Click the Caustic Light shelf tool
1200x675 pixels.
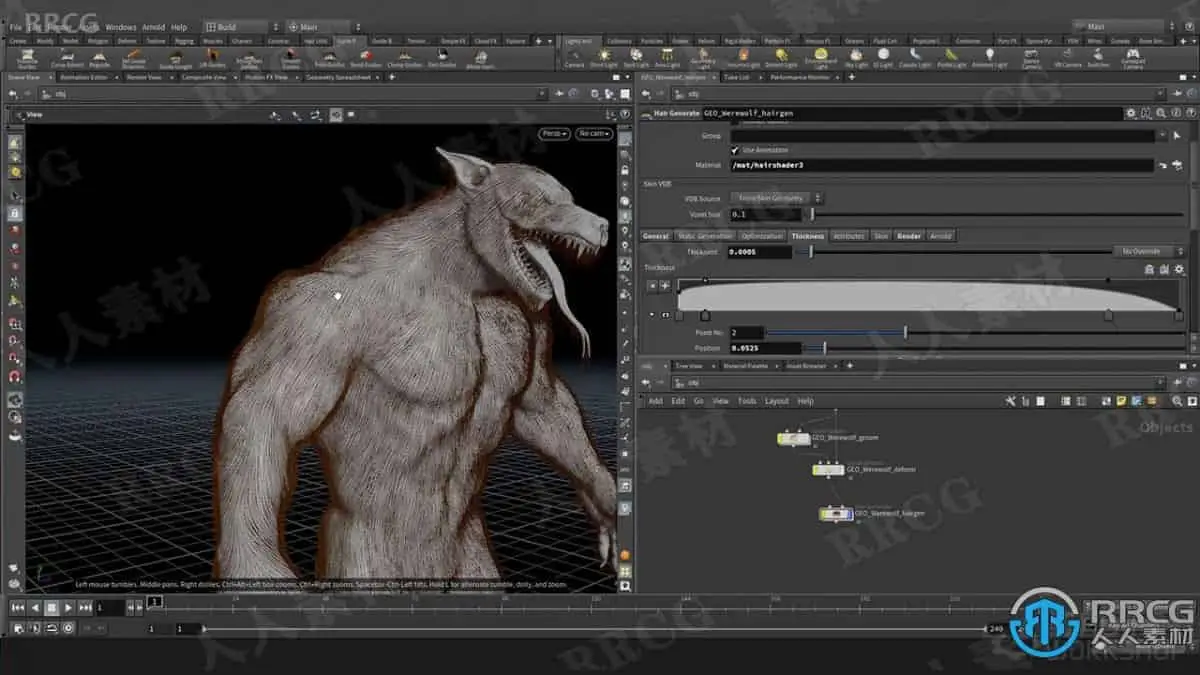tap(914, 55)
